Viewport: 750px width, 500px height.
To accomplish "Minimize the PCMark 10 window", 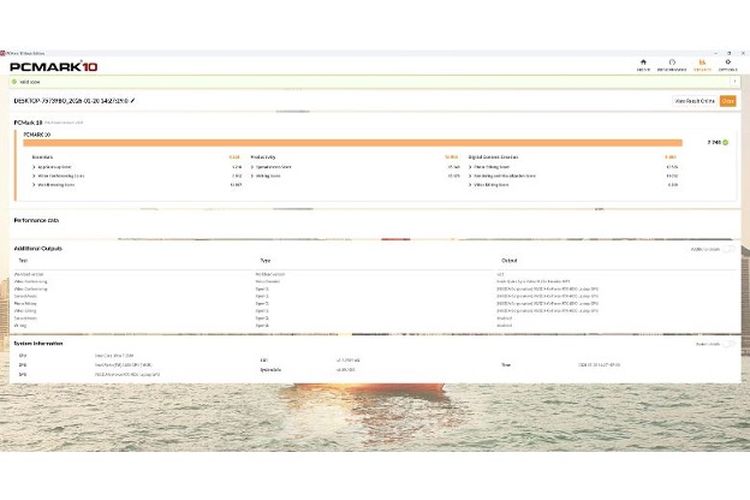I will pyautogui.click(x=716, y=53).
